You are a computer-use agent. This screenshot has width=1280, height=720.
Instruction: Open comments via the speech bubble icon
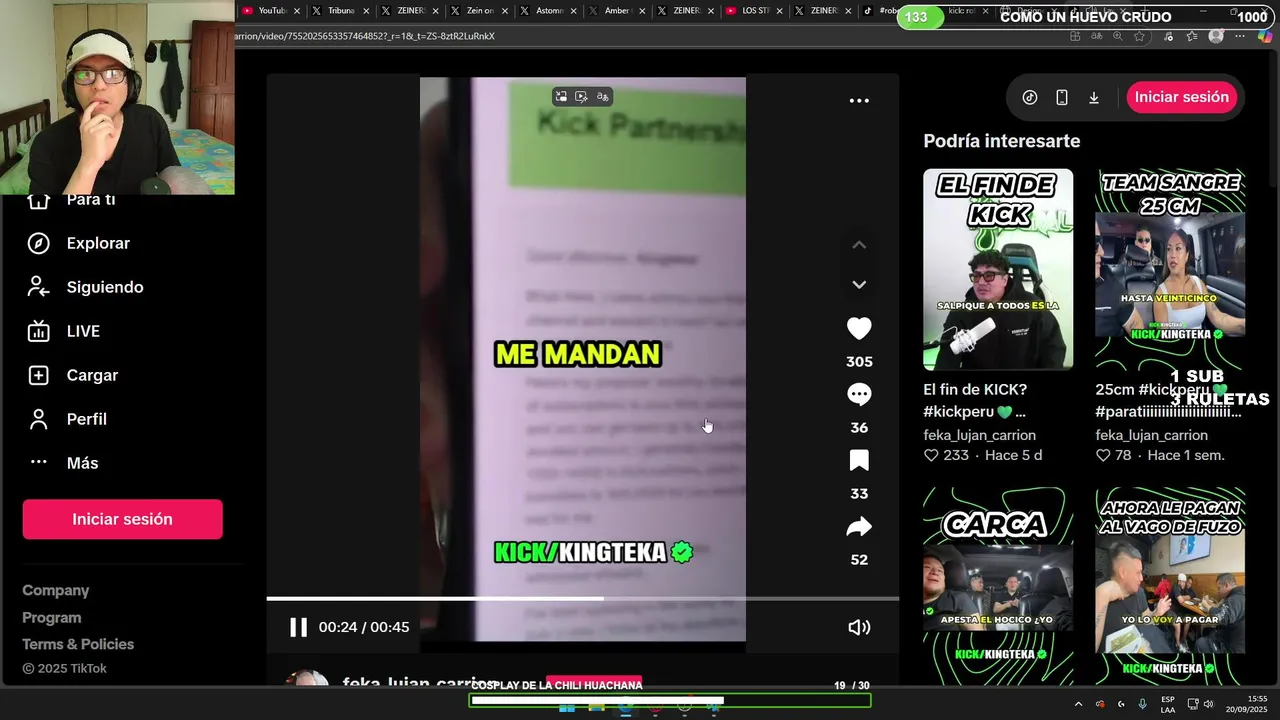(859, 395)
